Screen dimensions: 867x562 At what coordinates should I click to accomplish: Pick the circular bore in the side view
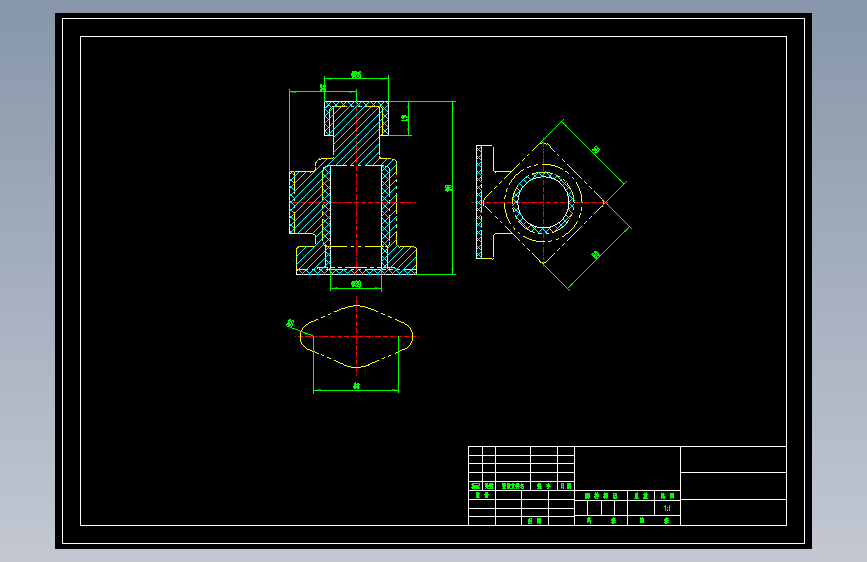[x=543, y=202]
